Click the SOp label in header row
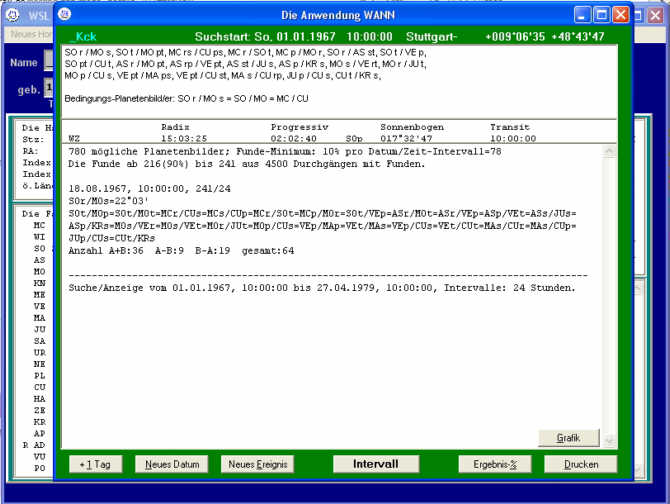Image resolution: width=670 pixels, height=504 pixels. (x=354, y=139)
